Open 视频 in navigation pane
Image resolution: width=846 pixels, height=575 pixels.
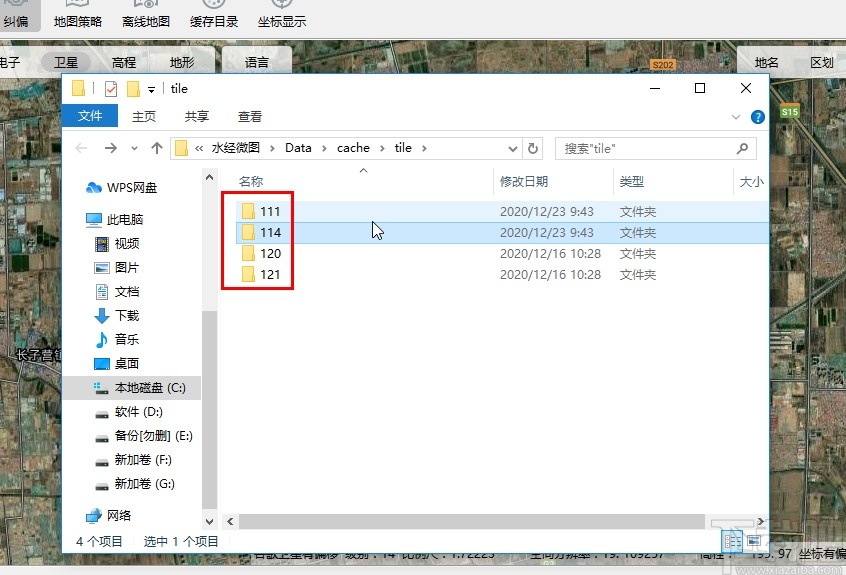[117, 244]
